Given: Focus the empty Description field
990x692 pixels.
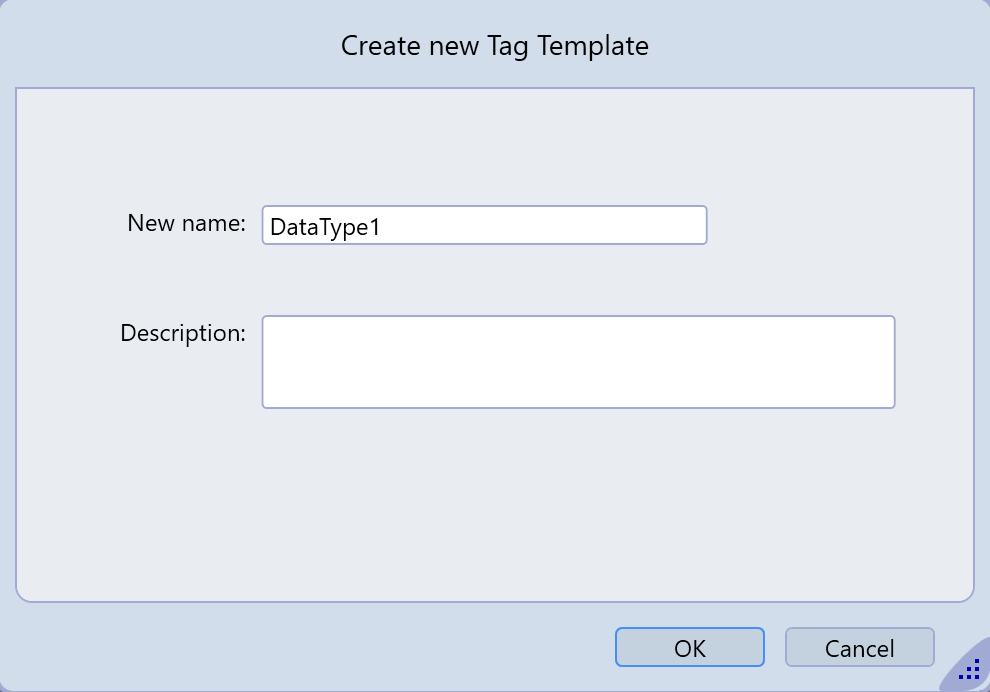Looking at the screenshot, I should coord(578,362).
